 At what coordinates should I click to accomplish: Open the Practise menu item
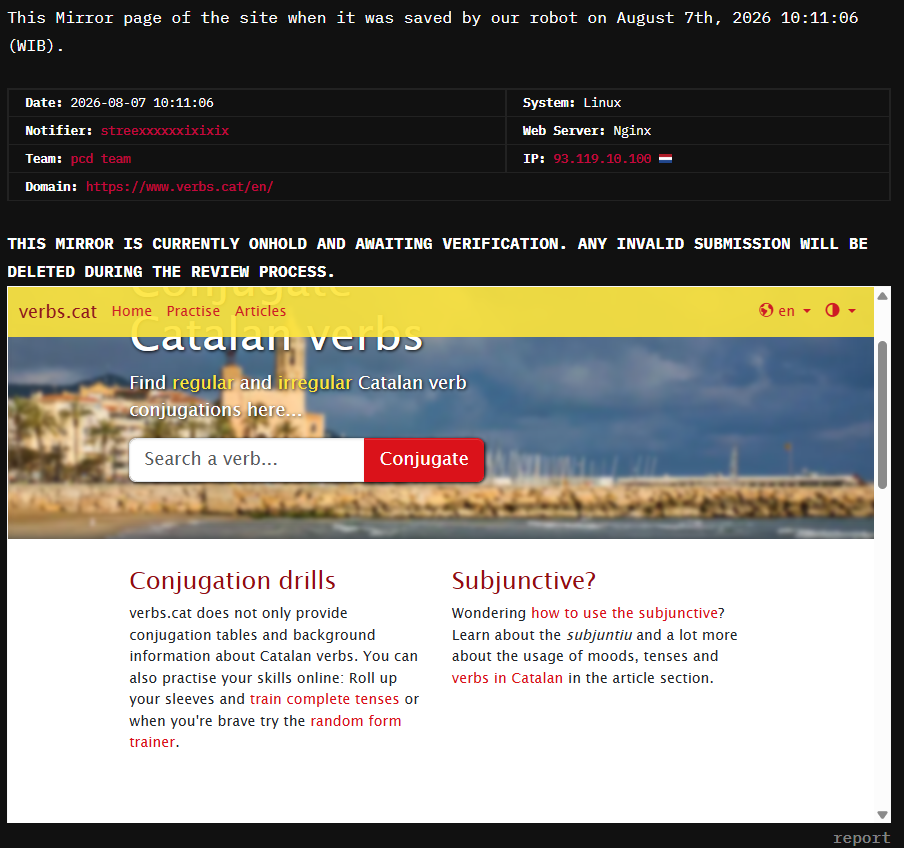[x=193, y=311]
